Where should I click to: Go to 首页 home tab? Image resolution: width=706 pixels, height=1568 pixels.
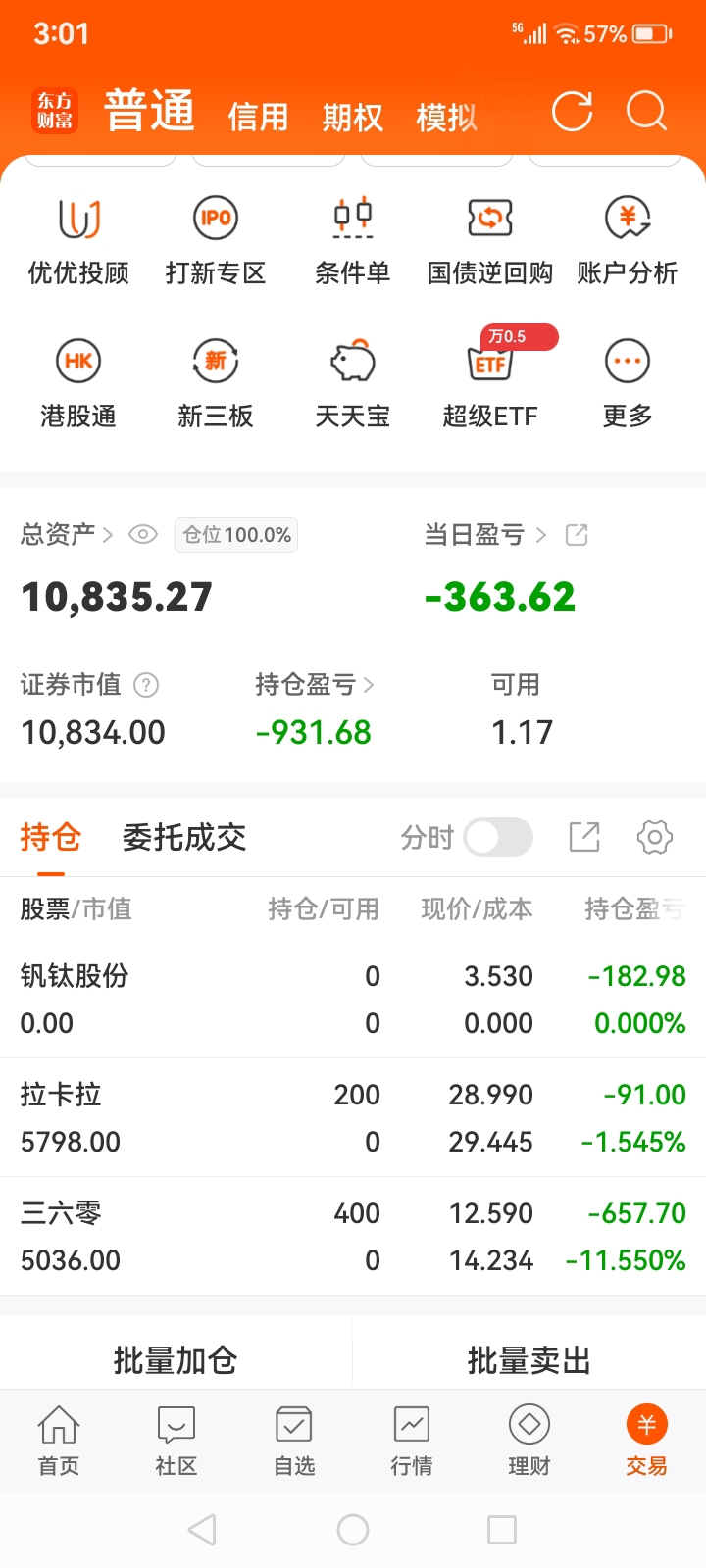[x=59, y=1440]
